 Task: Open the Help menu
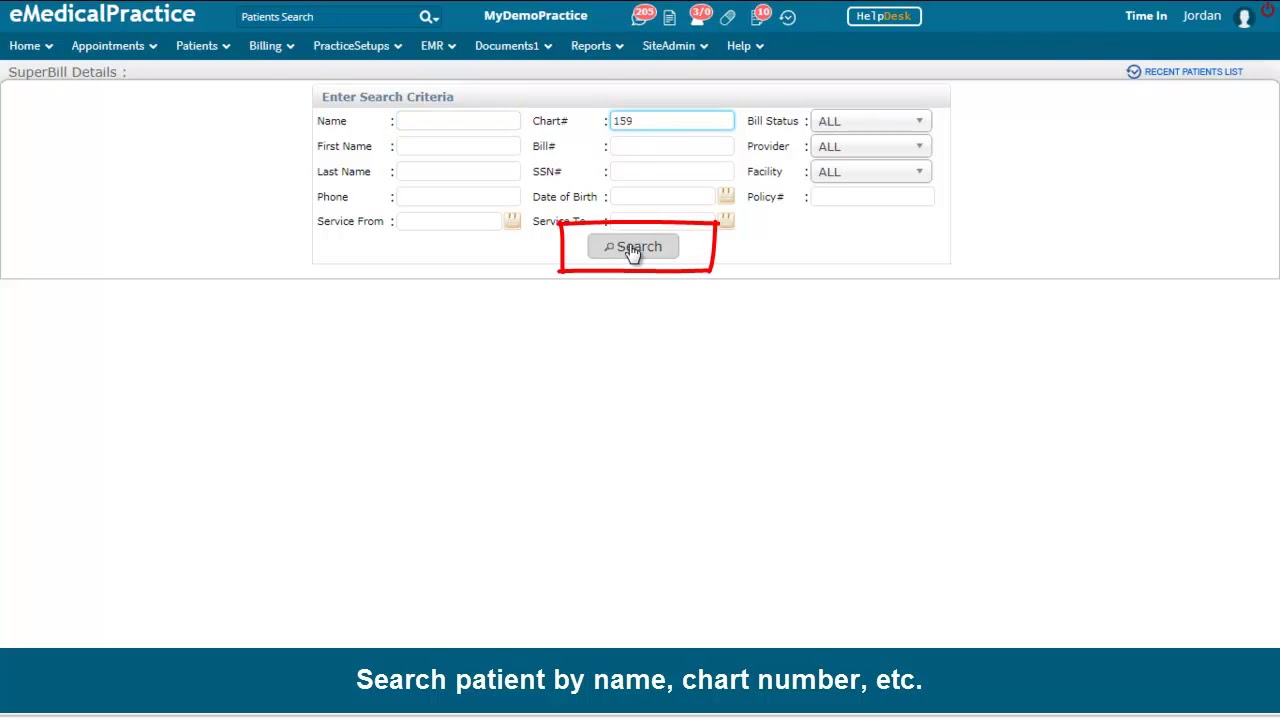click(x=745, y=46)
